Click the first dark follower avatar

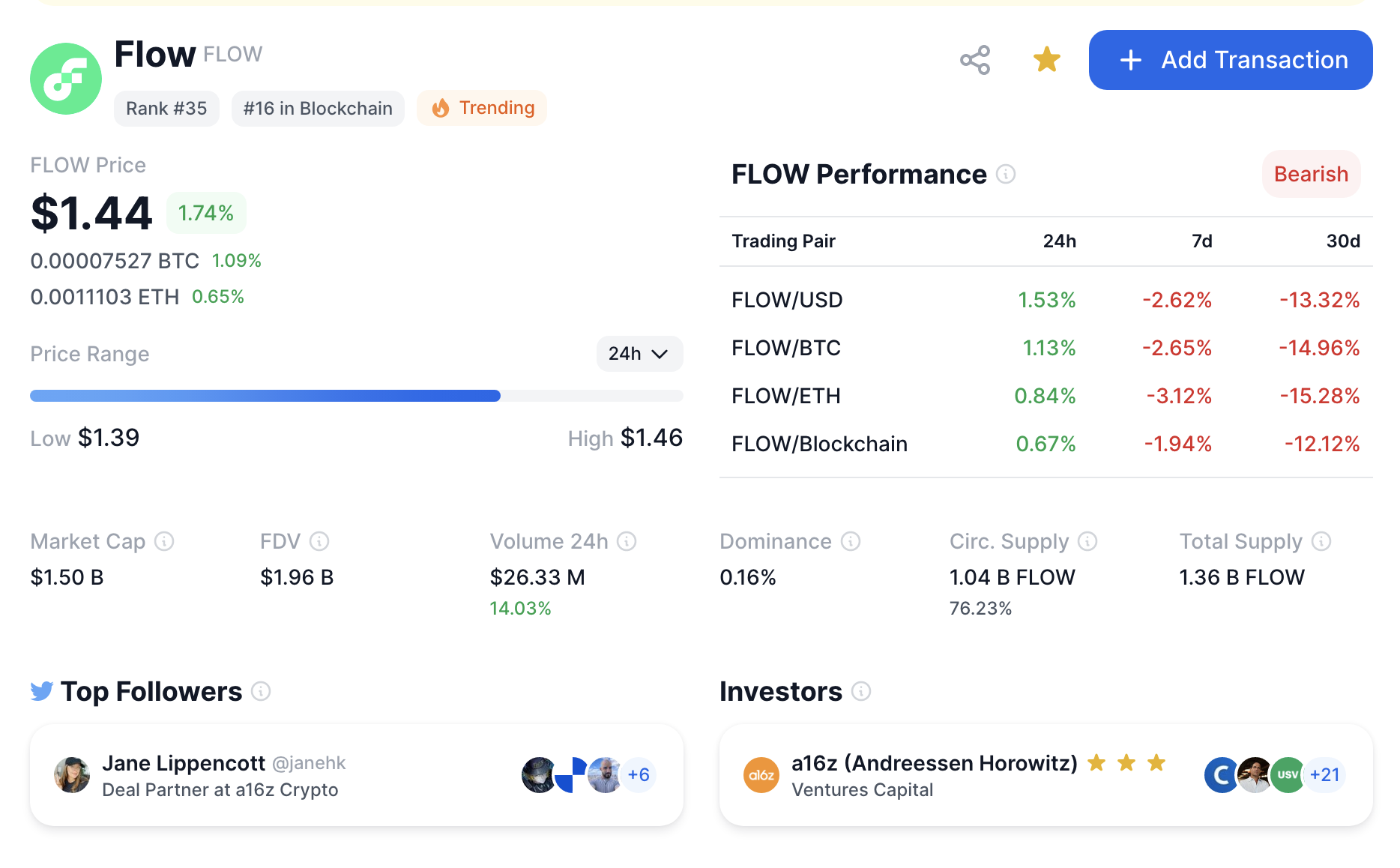pos(538,775)
